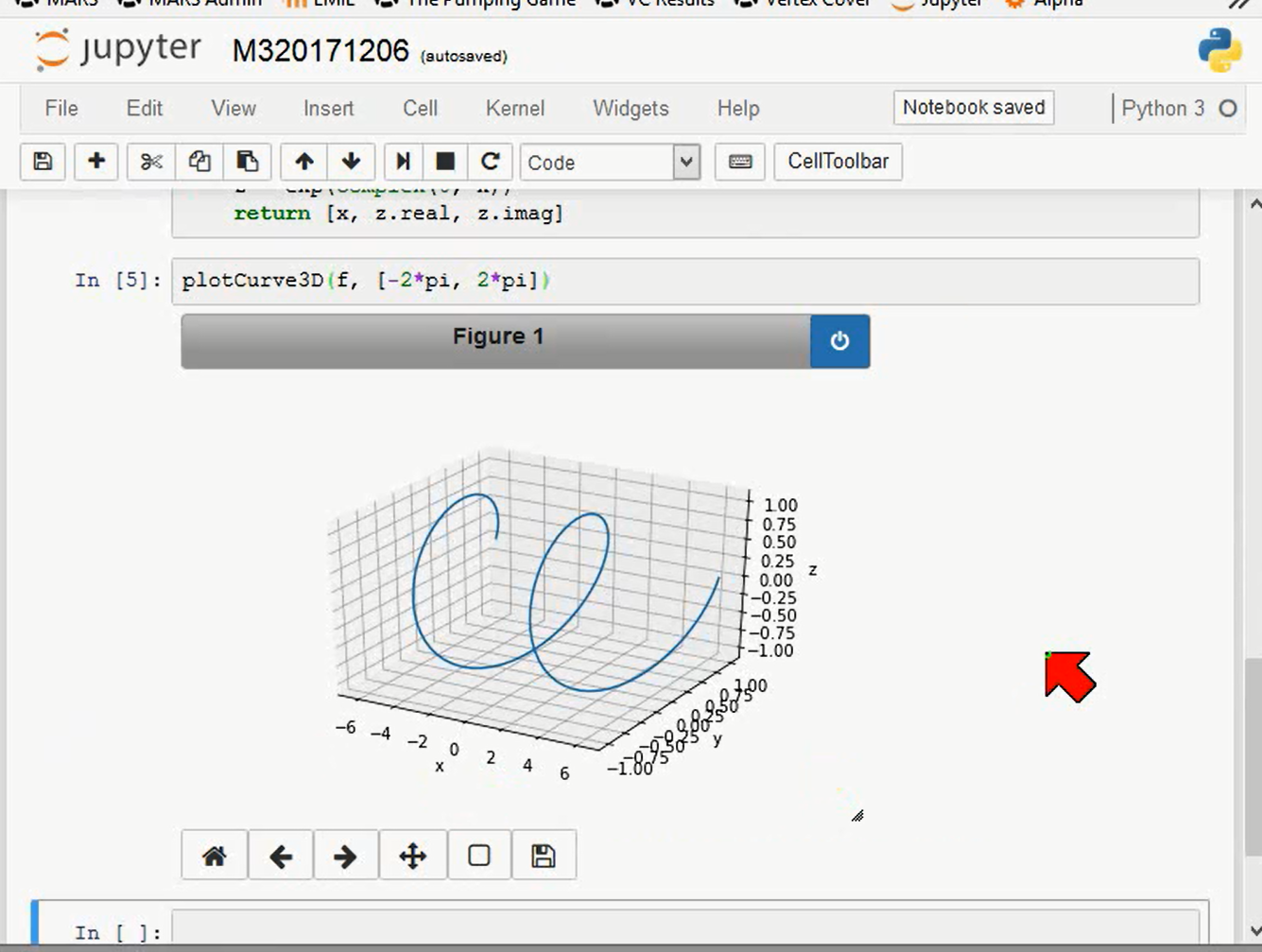Click the Notebook saved notification
Screen dimensions: 1262x952
click(x=974, y=108)
